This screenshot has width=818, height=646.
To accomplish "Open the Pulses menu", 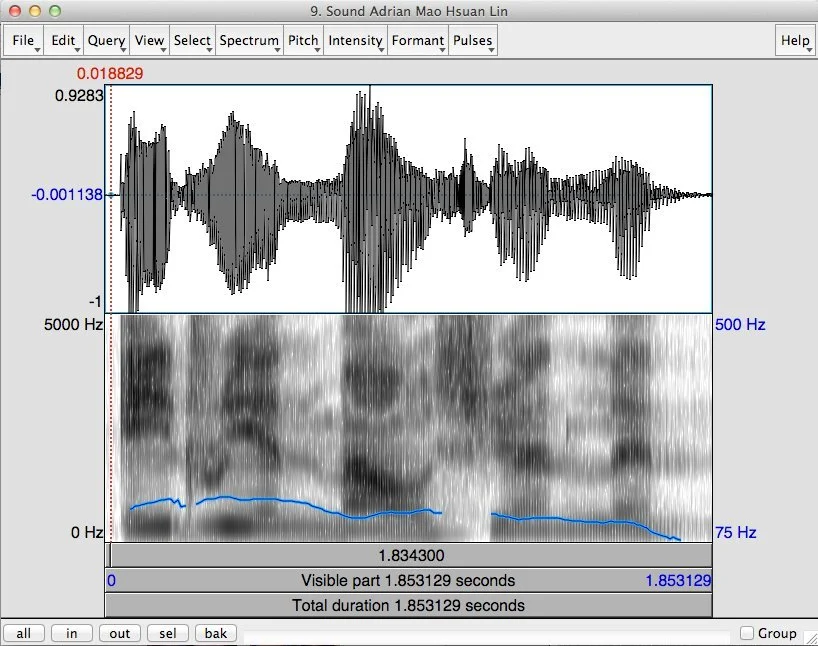I will click(x=471, y=41).
